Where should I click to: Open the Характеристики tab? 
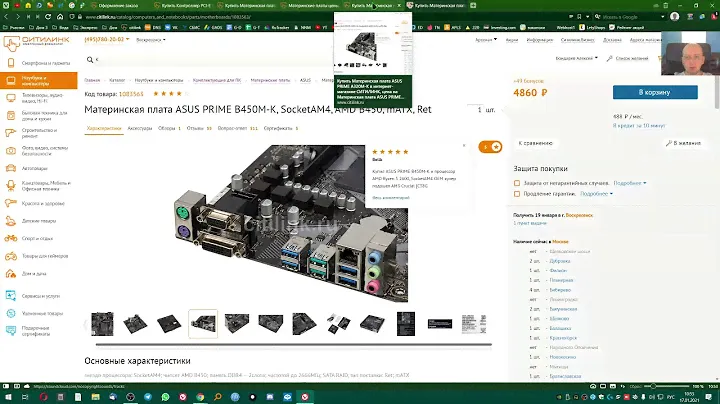coord(103,128)
